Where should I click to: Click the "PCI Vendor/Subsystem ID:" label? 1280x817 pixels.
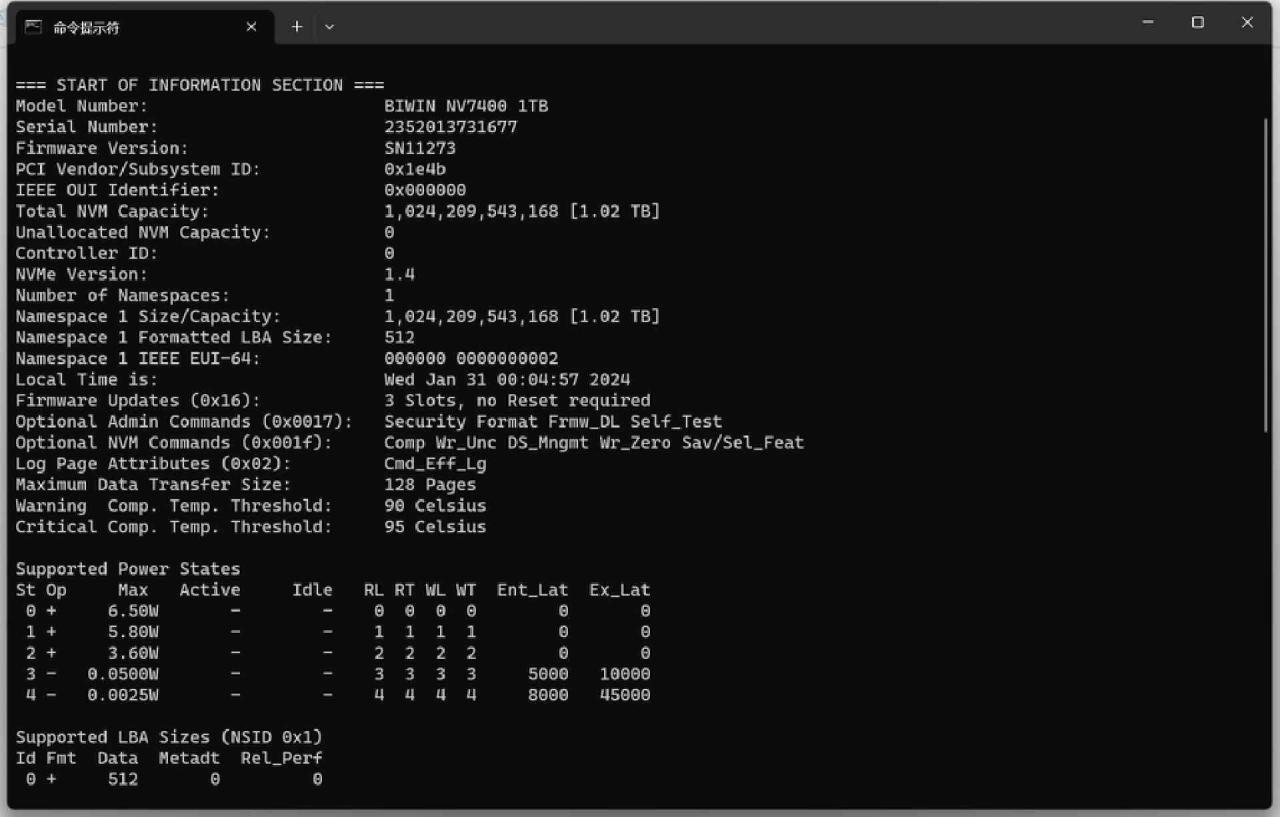coord(138,169)
